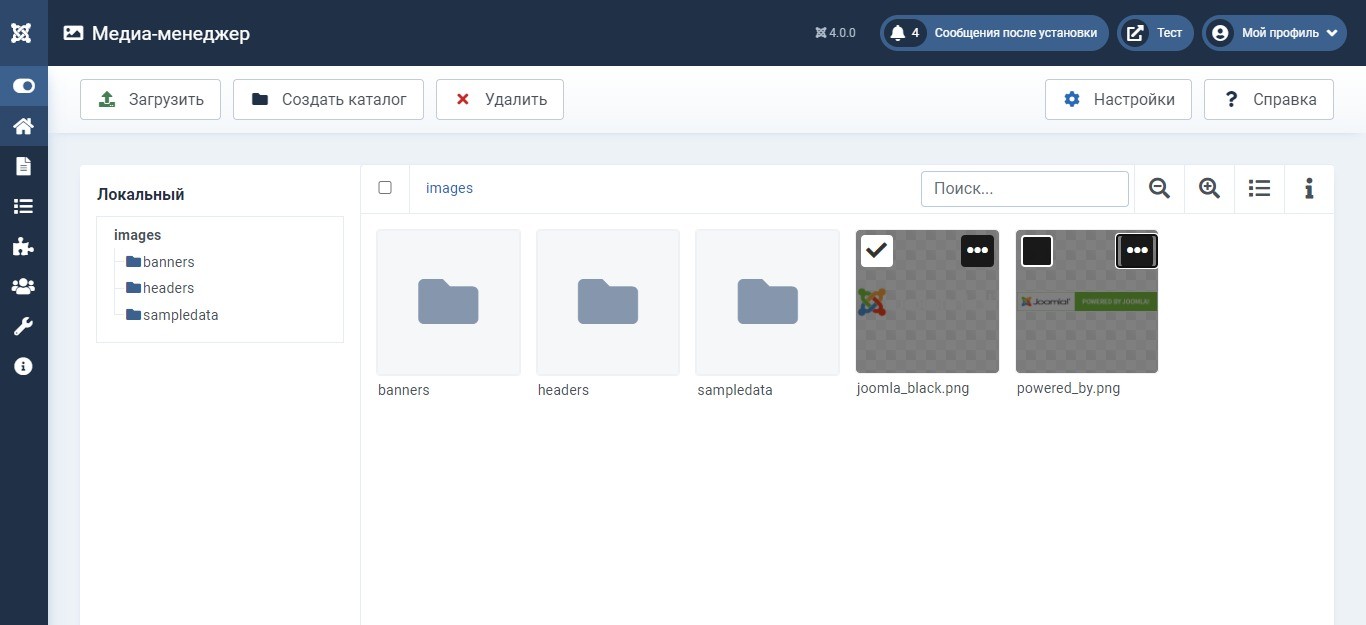The width and height of the screenshot is (1366, 625).
Task: Click the Удалить delete button
Action: [500, 99]
